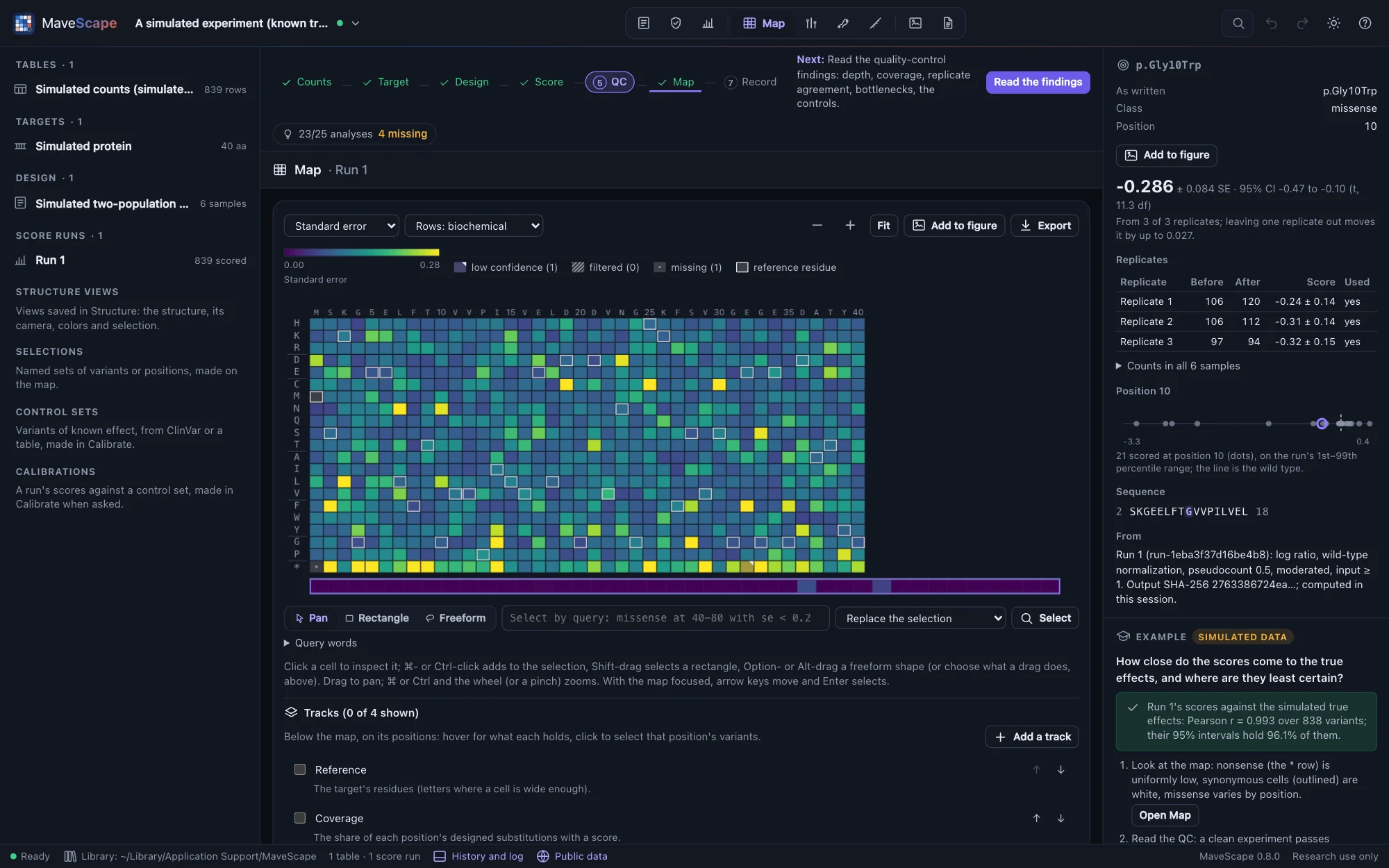Select the Rectangle selection mode
The width and height of the screenshot is (1389, 868).
click(377, 618)
